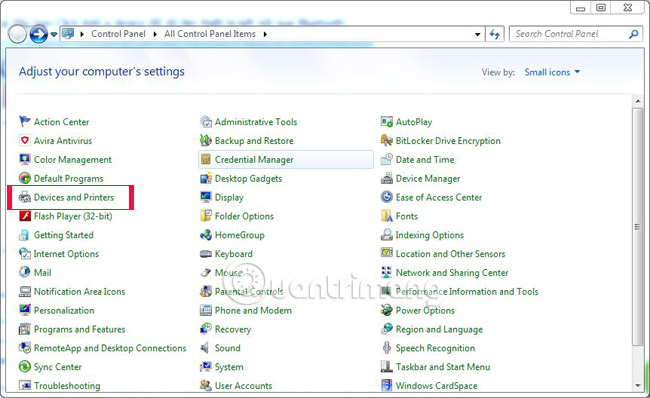The image size is (650, 398).
Task: Click the scrollbar up arrow
Action: 637,101
